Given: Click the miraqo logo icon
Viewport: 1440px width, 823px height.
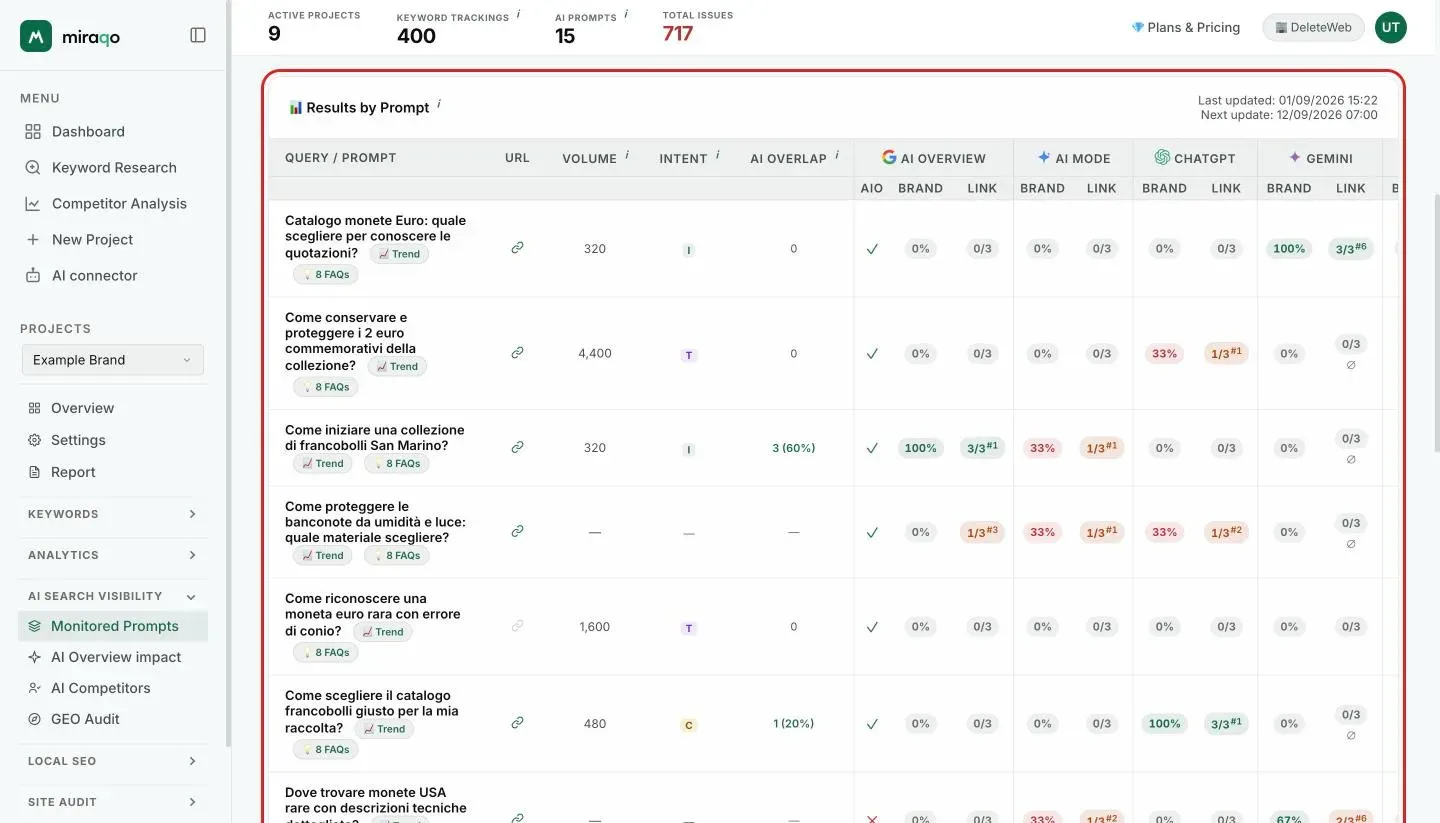Looking at the screenshot, I should coord(36,36).
